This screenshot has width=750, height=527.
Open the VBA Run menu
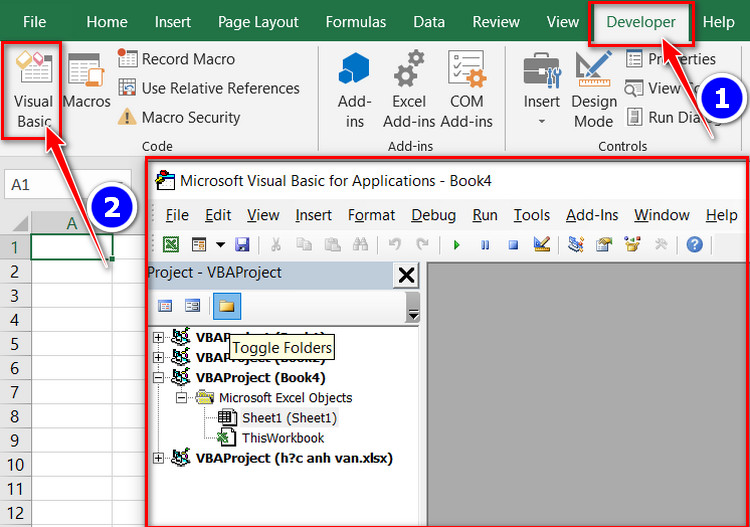pos(485,215)
